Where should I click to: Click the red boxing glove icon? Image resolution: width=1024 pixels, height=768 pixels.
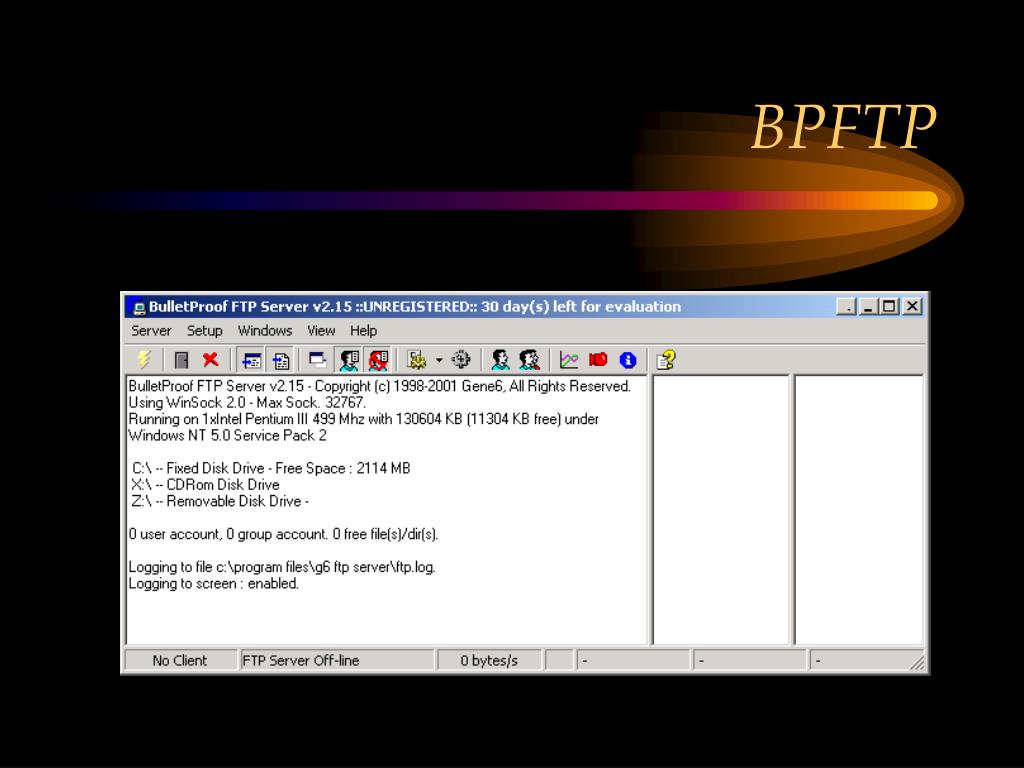click(598, 359)
